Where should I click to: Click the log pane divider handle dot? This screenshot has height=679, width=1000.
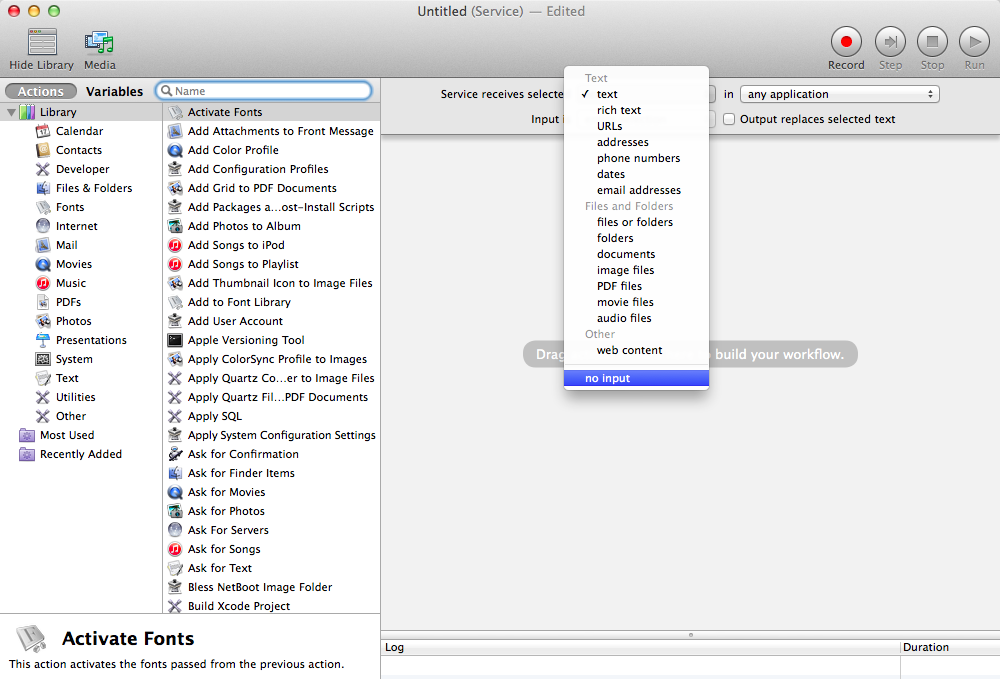(x=691, y=635)
